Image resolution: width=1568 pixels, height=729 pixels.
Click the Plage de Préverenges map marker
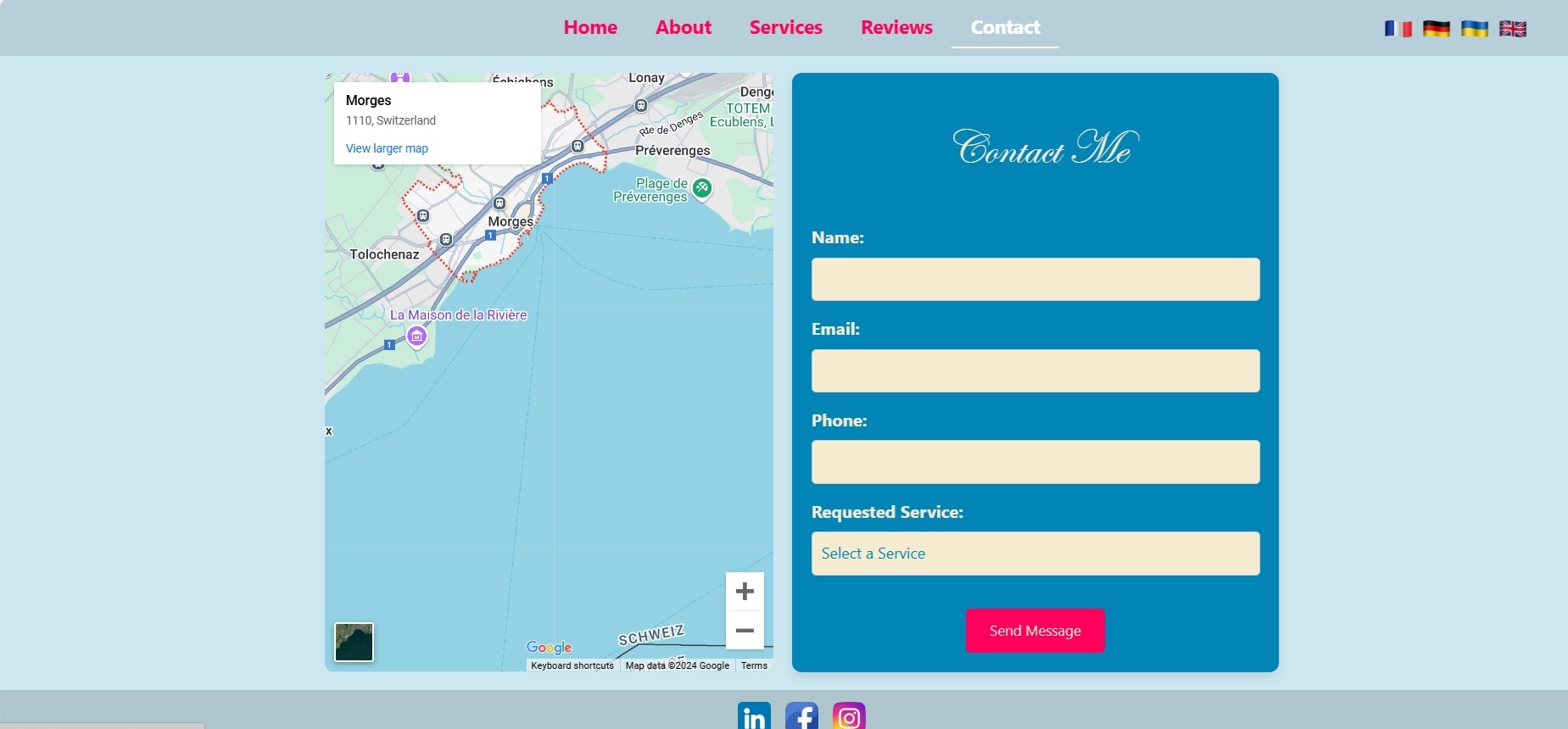pyautogui.click(x=701, y=188)
